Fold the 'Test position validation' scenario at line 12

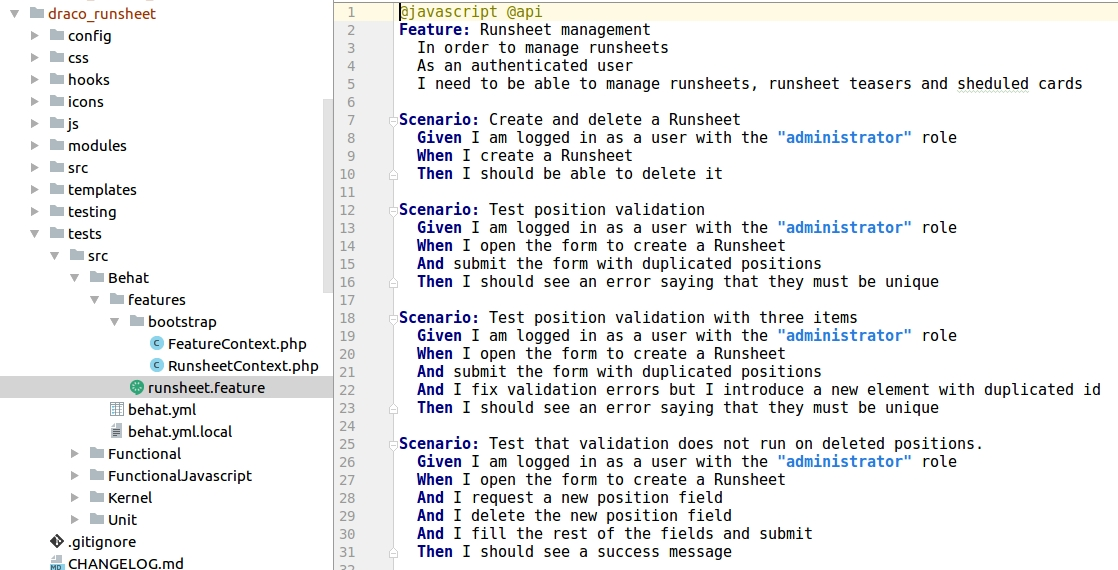[393, 210]
